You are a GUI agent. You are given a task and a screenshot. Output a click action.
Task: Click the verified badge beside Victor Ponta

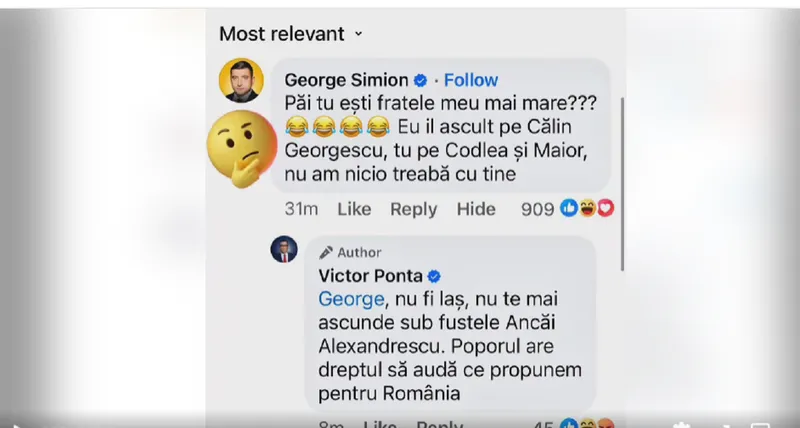click(435, 276)
